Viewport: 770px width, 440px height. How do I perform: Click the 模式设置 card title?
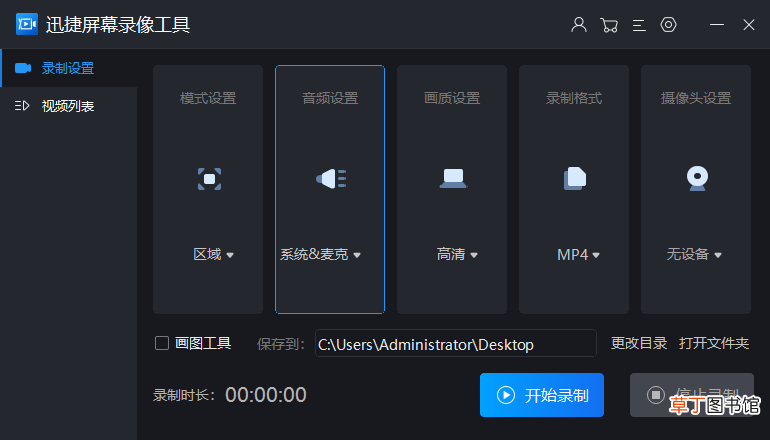208,98
